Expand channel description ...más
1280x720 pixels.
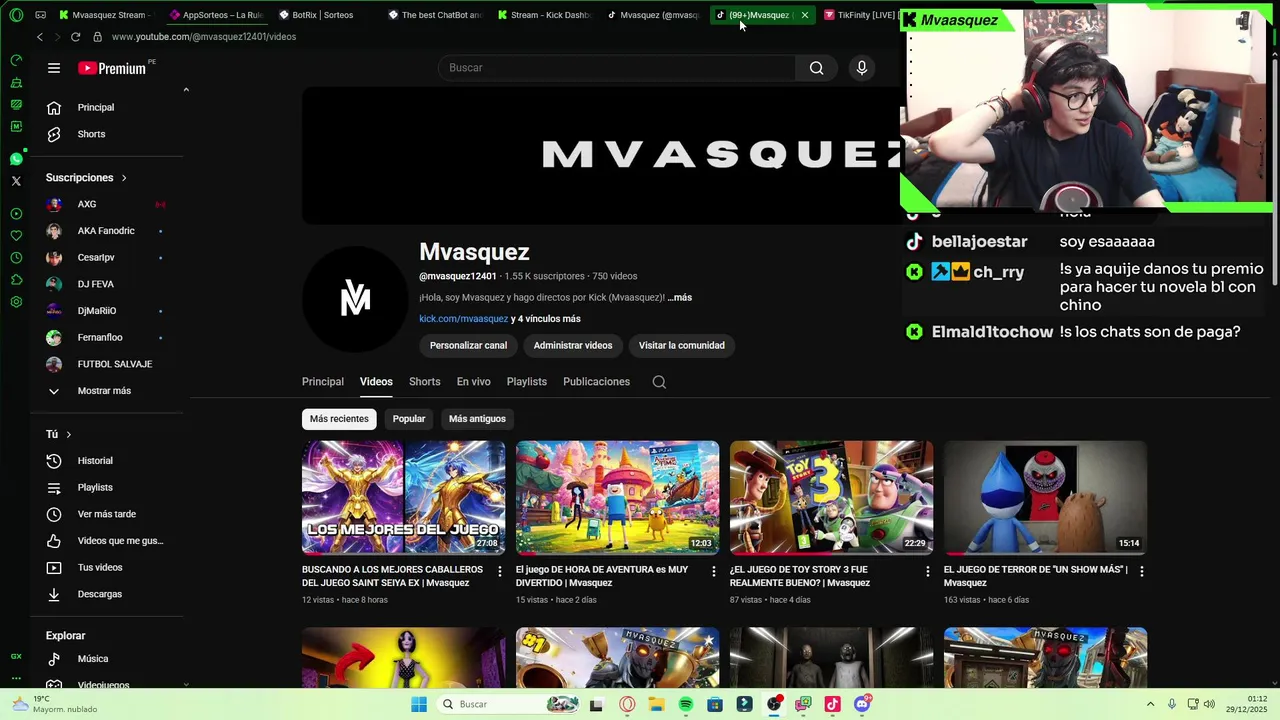point(679,297)
